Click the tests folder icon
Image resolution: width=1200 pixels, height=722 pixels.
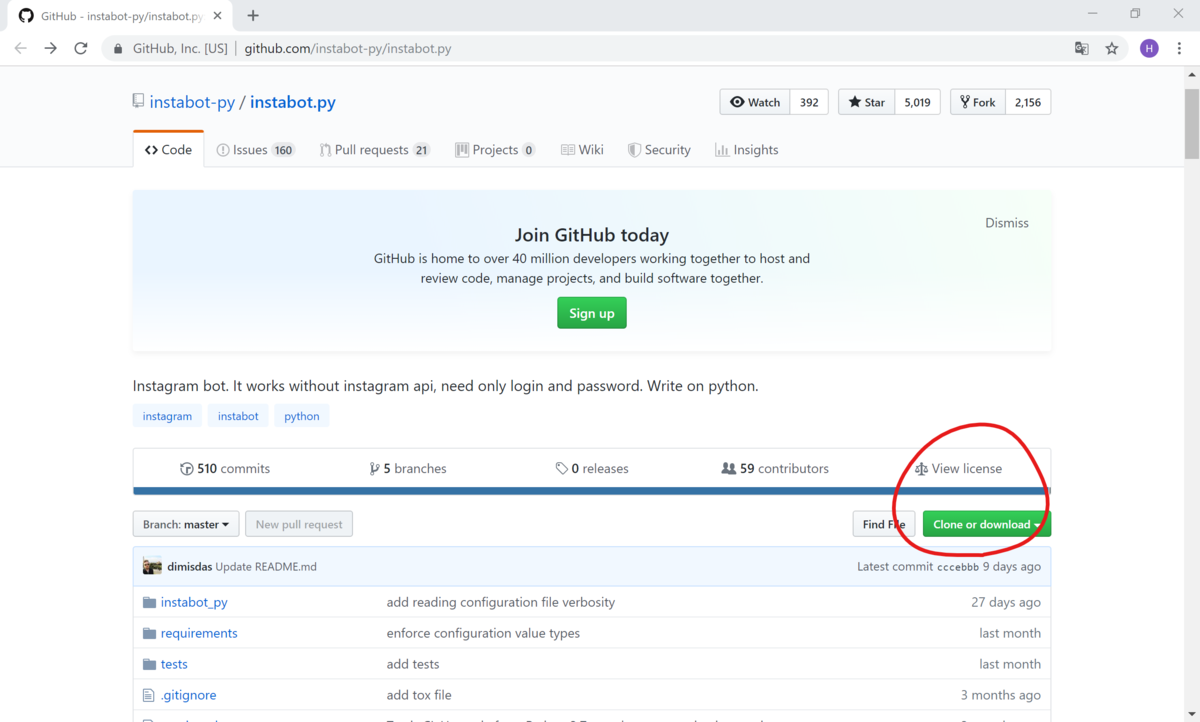(x=149, y=664)
